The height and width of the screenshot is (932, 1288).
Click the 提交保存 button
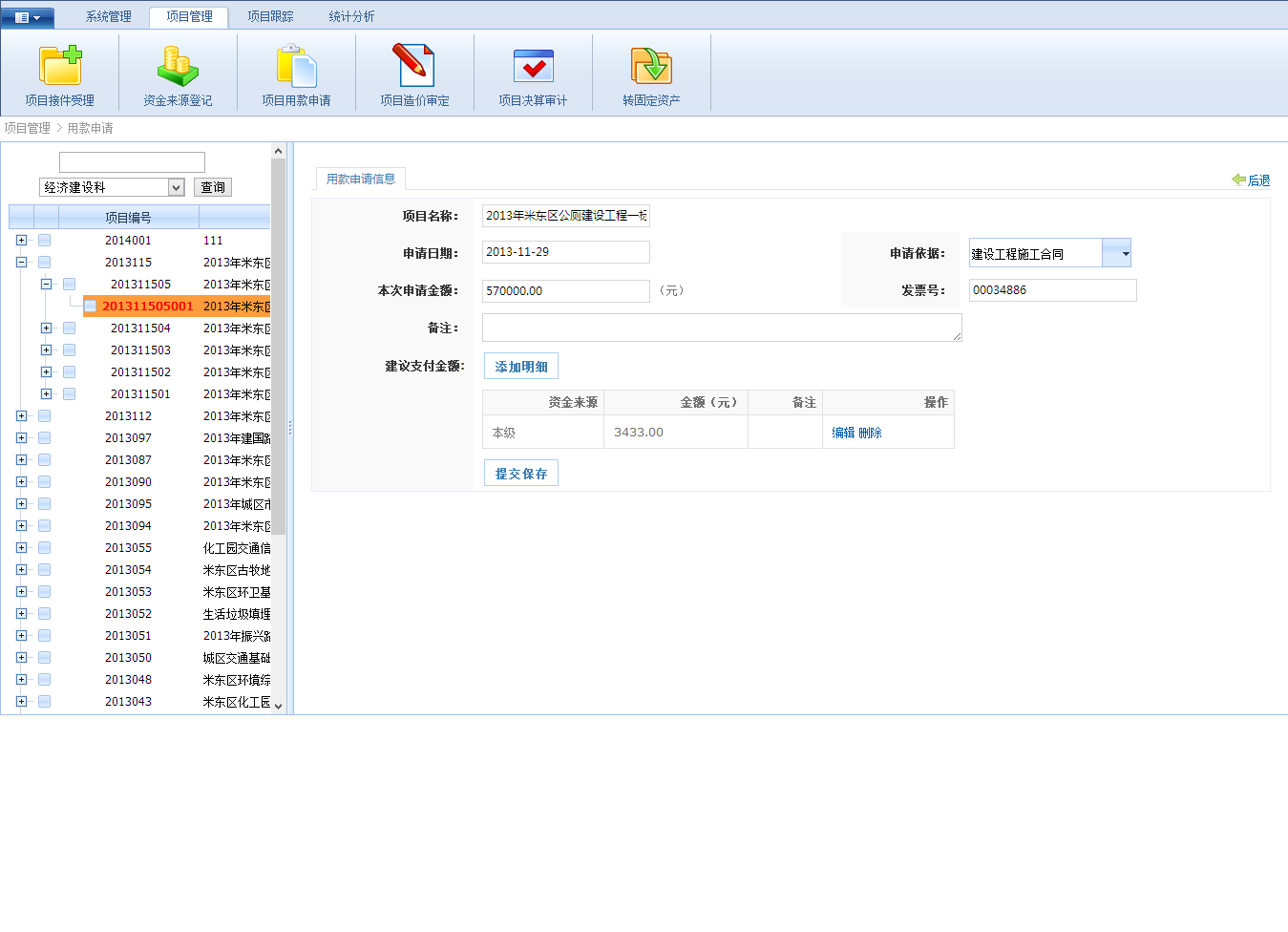point(521,474)
